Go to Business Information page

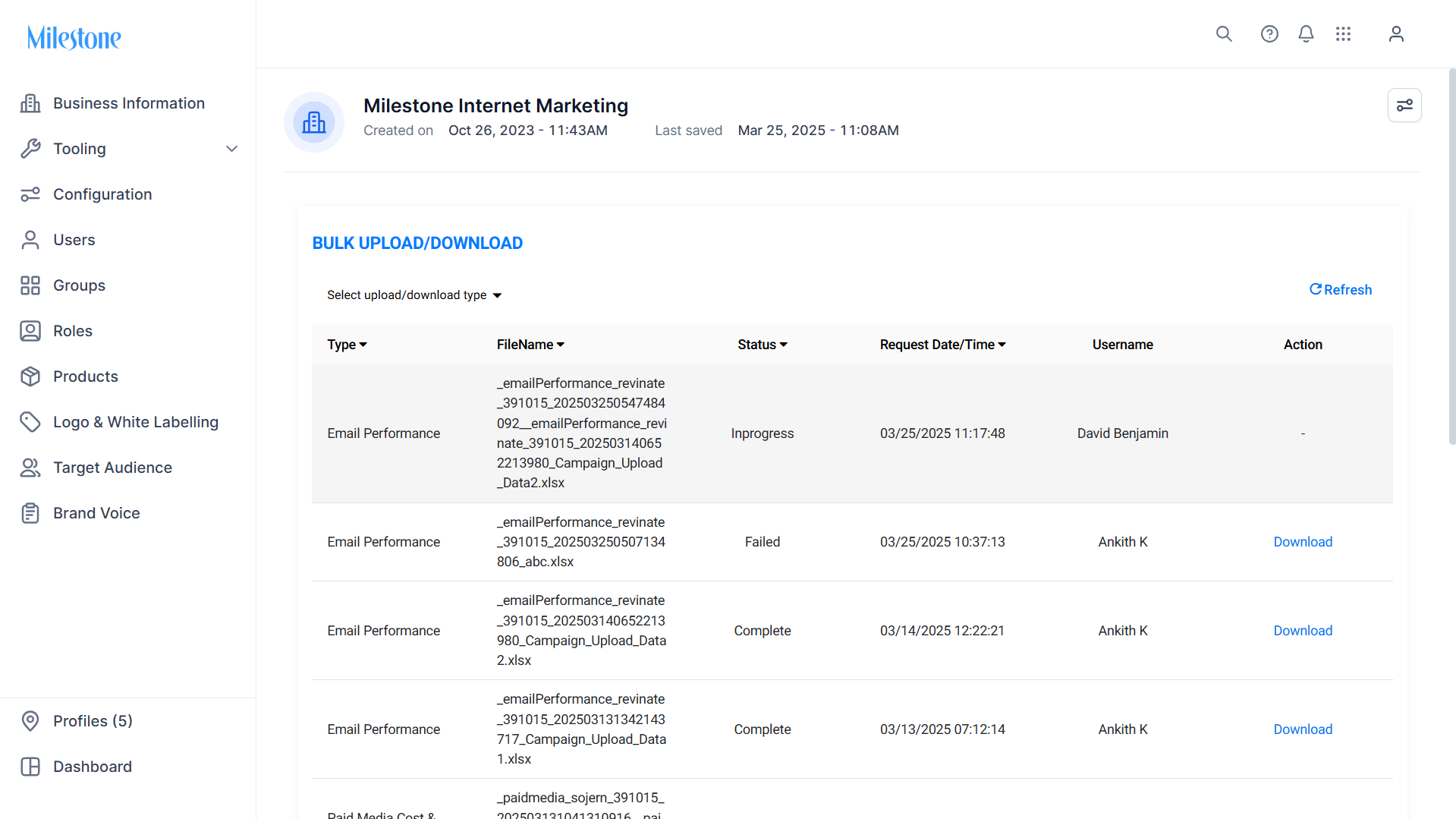tap(128, 103)
